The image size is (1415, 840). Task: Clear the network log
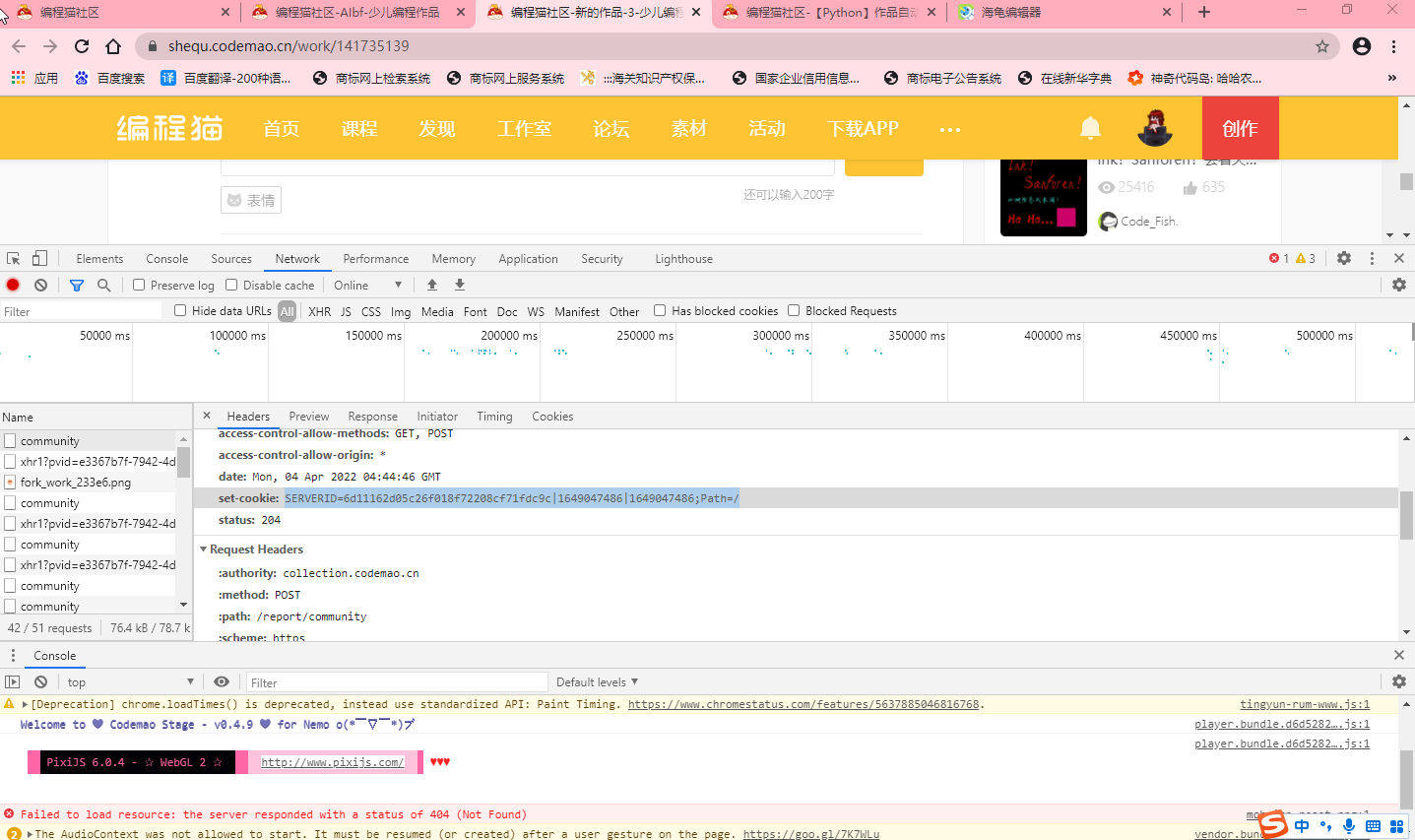pyautogui.click(x=40, y=285)
